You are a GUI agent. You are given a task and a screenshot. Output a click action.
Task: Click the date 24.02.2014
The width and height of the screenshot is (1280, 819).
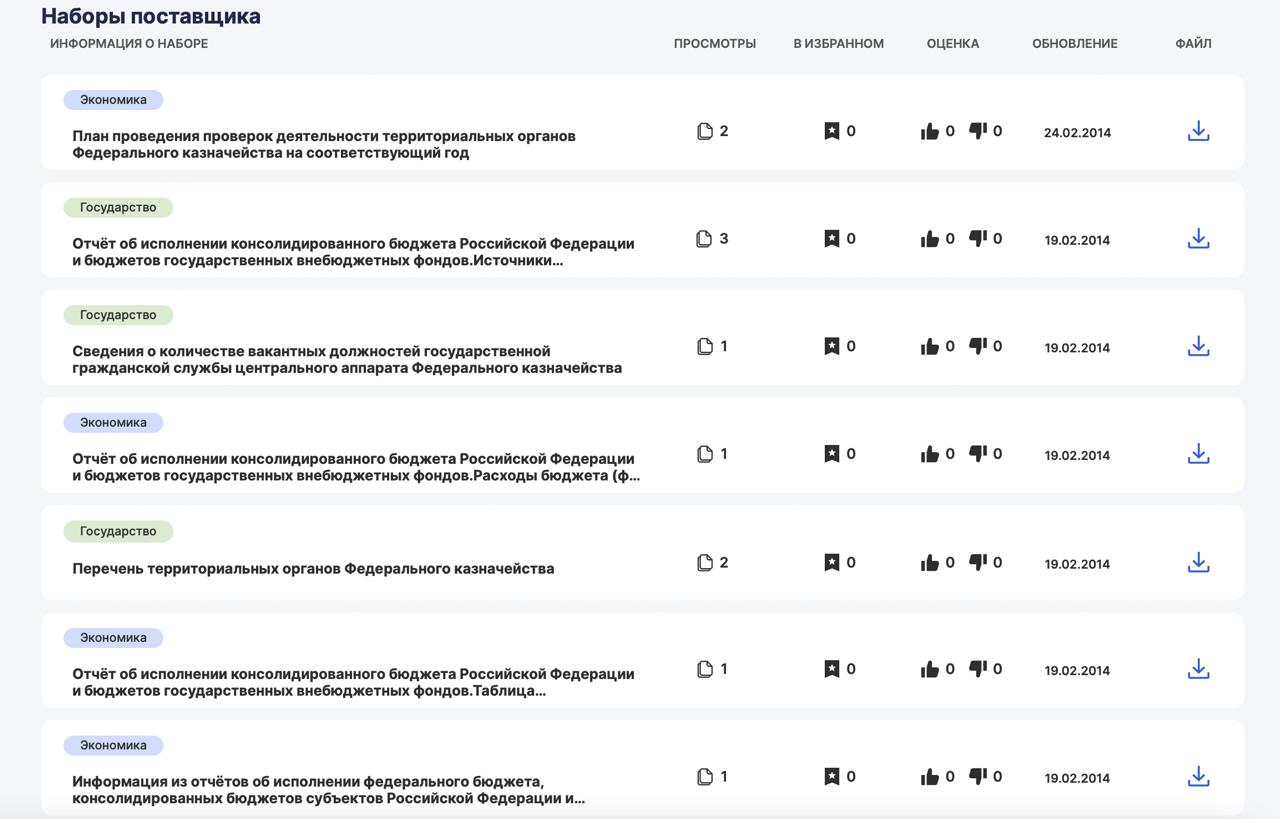tap(1077, 132)
